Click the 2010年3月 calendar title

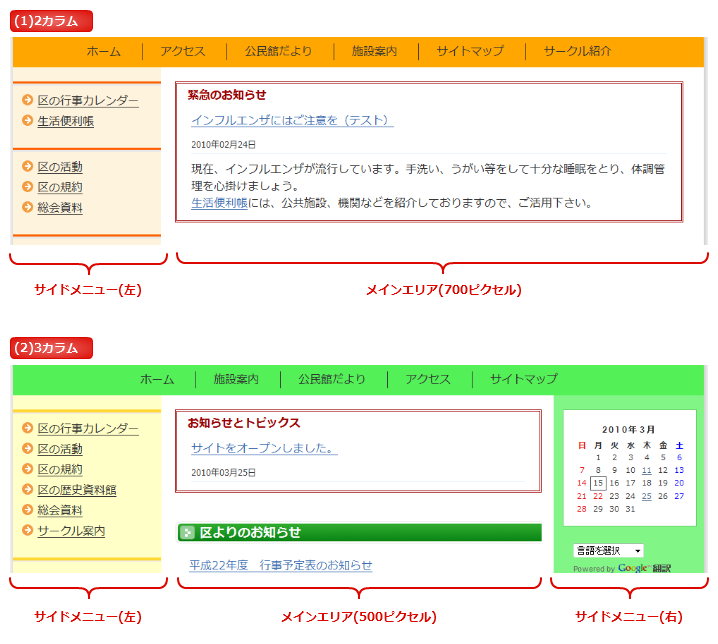[x=628, y=430]
